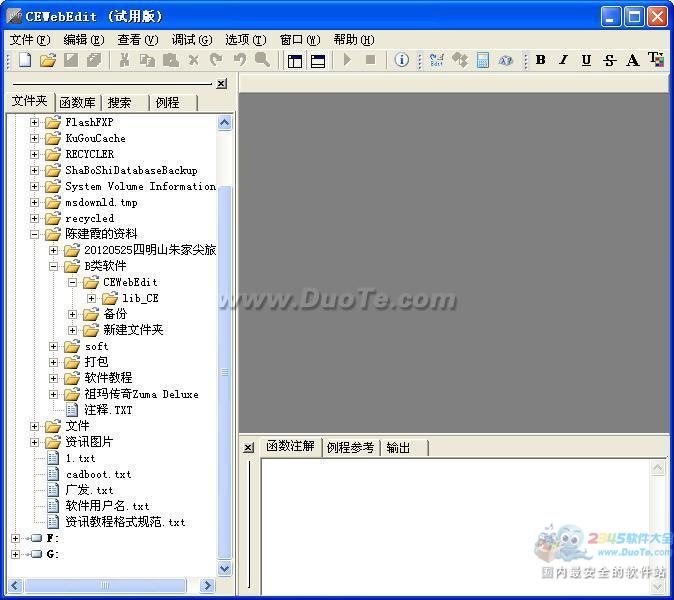Click the paste clipboard icon
Image resolution: width=674 pixels, height=600 pixels.
tap(171, 60)
